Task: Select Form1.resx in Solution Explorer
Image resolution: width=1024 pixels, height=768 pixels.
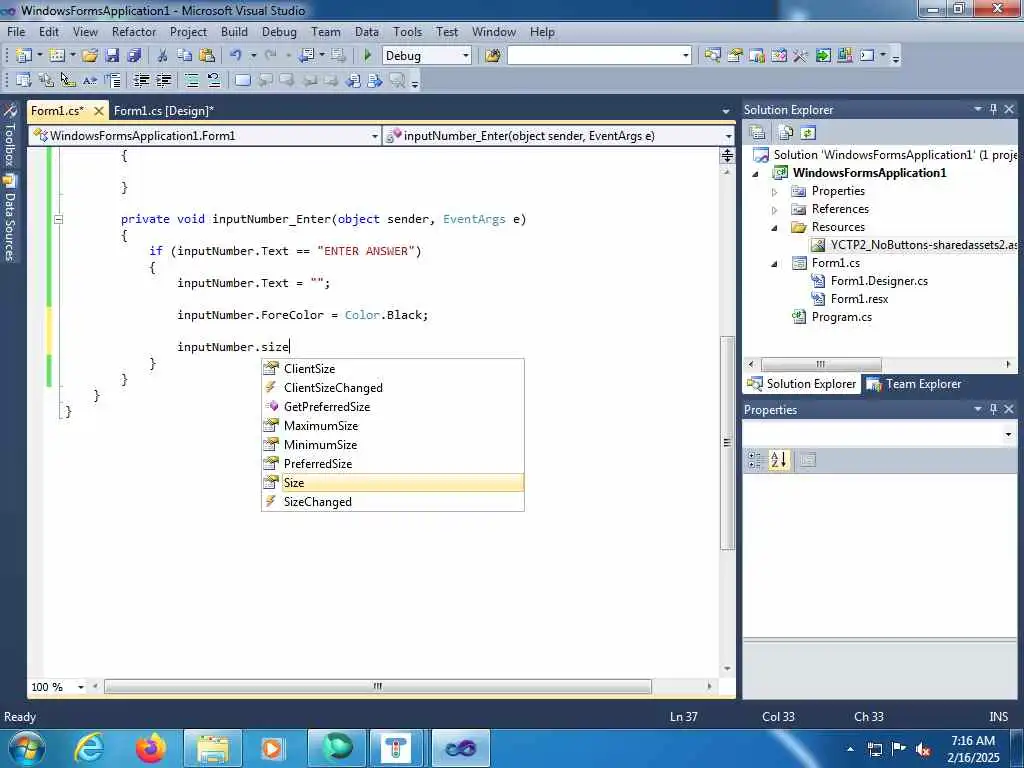Action: tap(859, 299)
